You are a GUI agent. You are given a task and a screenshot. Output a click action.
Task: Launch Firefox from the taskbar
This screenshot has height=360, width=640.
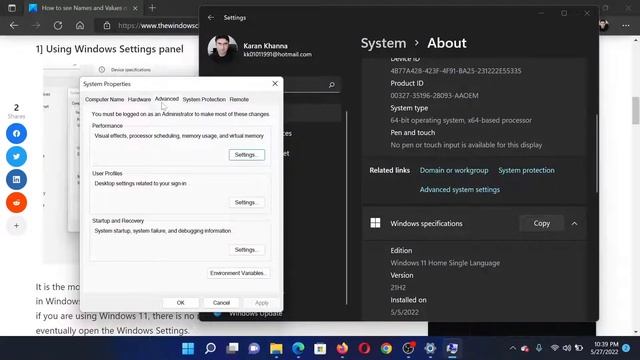342,348
